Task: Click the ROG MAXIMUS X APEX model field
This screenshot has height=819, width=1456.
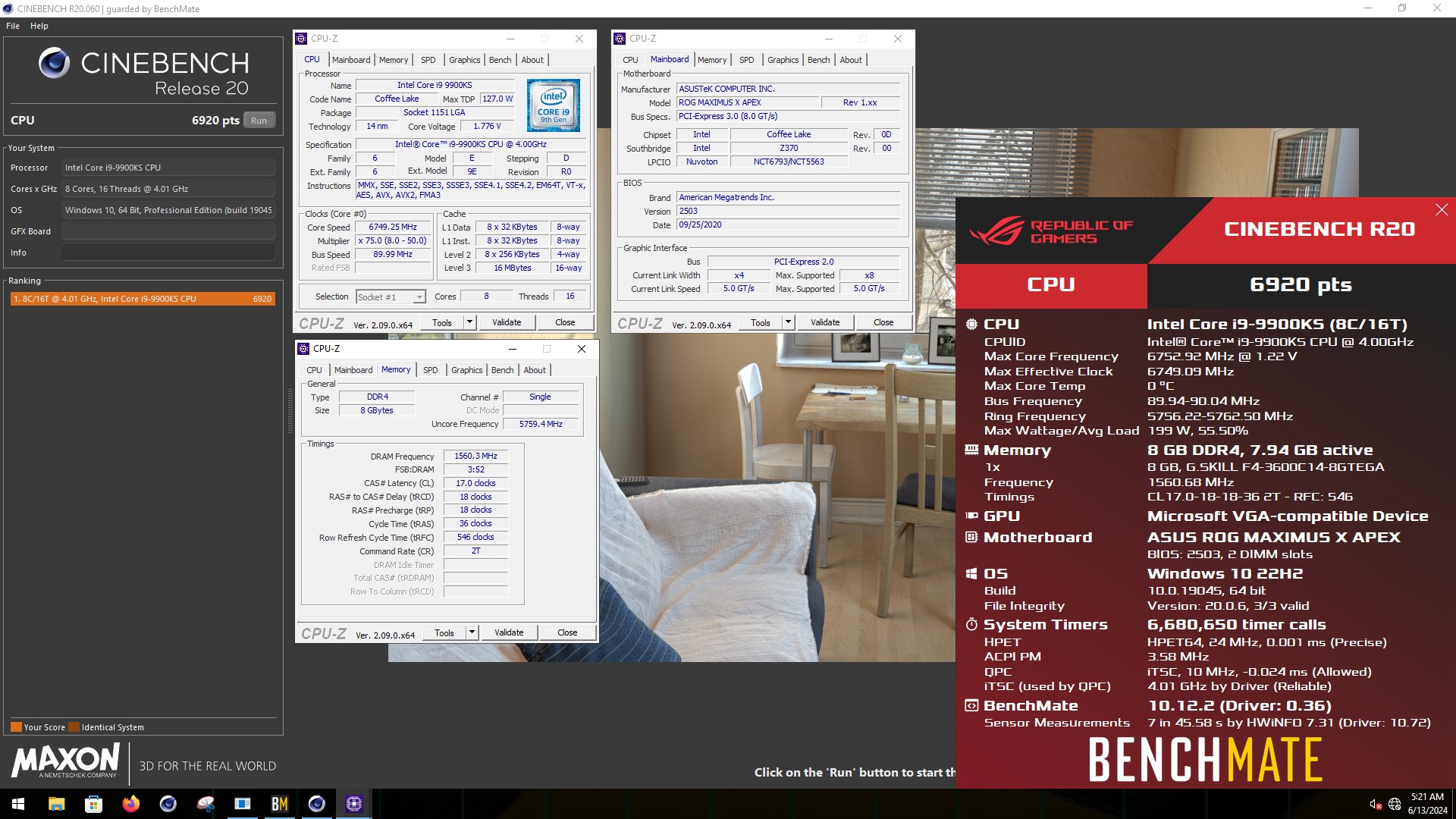Action: point(747,102)
